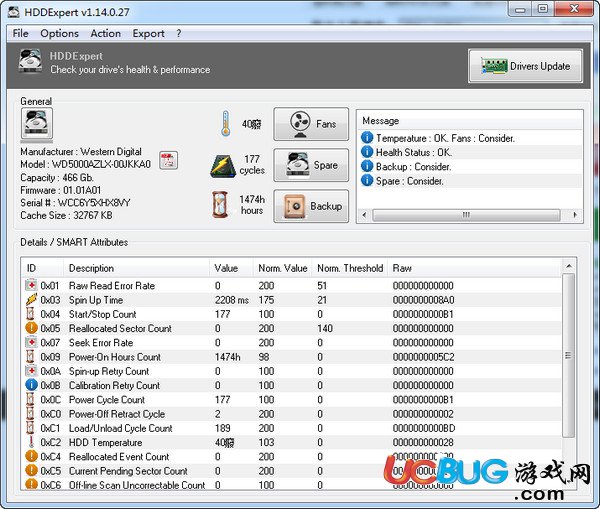Sort by the Description column header

[x=136, y=268]
